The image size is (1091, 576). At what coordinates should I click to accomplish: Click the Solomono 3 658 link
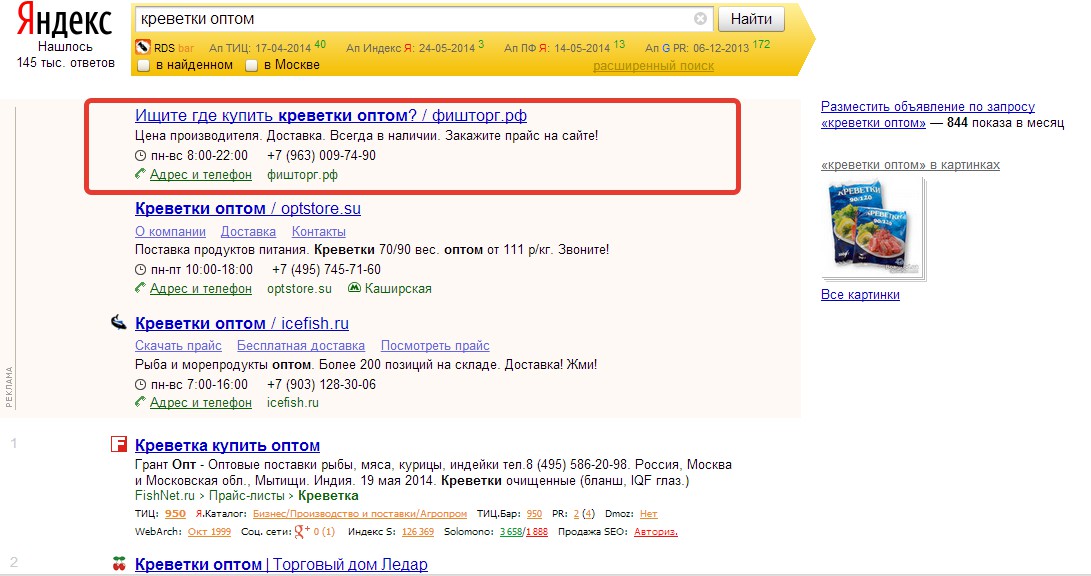[511, 531]
